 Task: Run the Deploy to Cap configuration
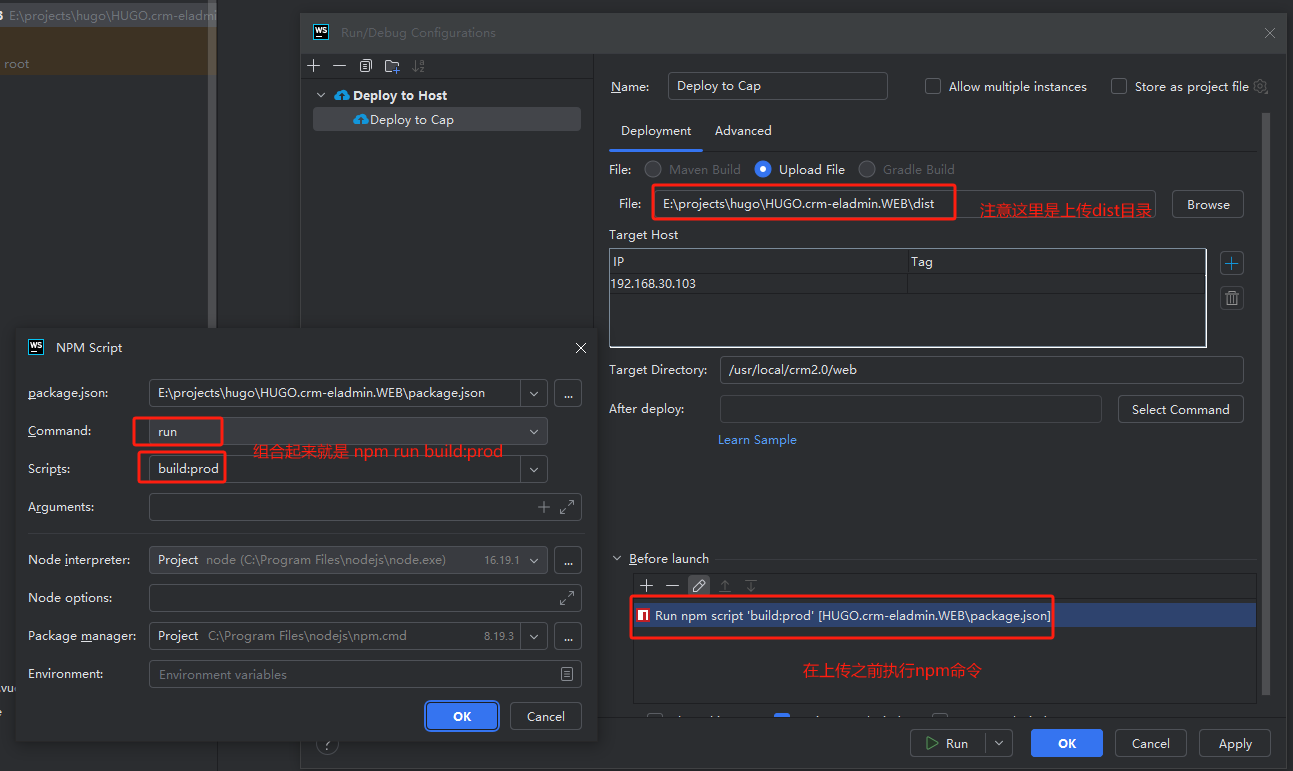947,743
